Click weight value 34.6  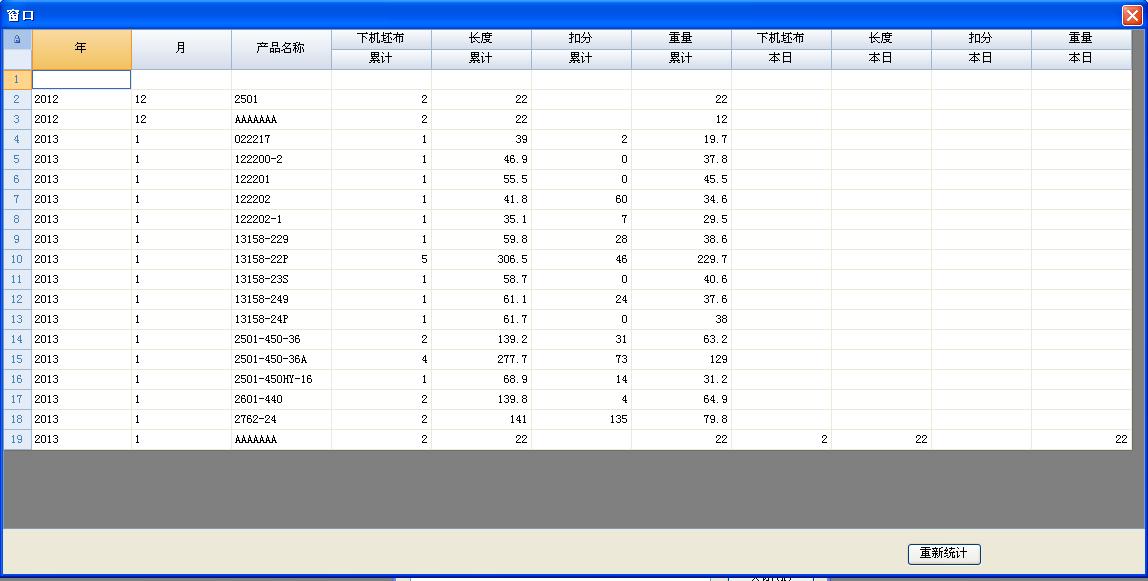(x=681, y=199)
